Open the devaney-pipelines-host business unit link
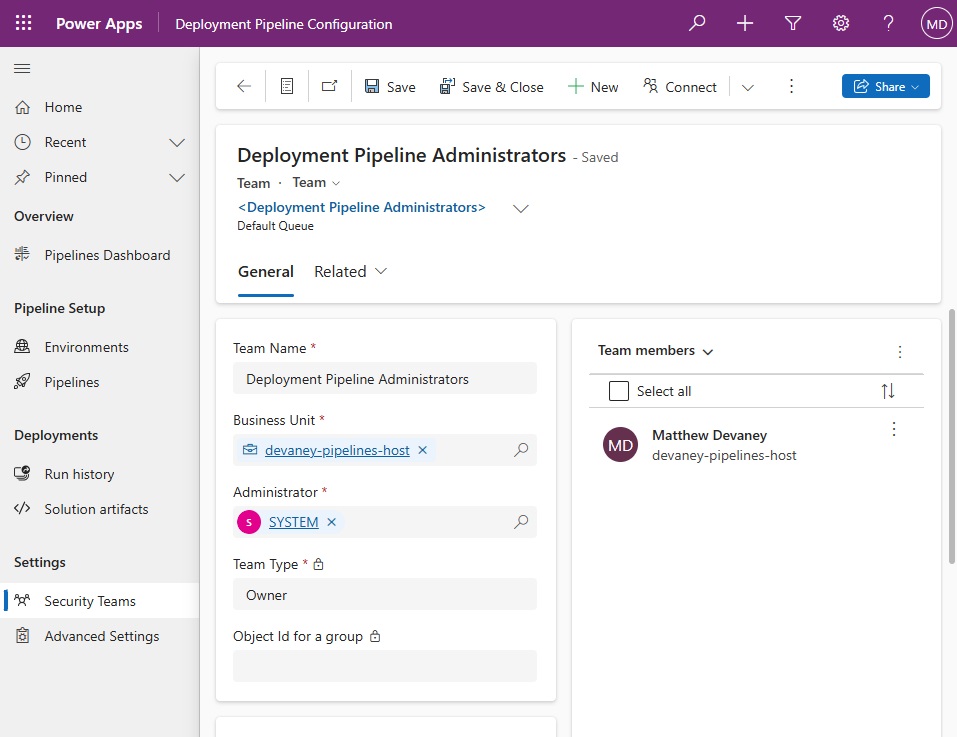This screenshot has width=957, height=737. click(x=337, y=450)
